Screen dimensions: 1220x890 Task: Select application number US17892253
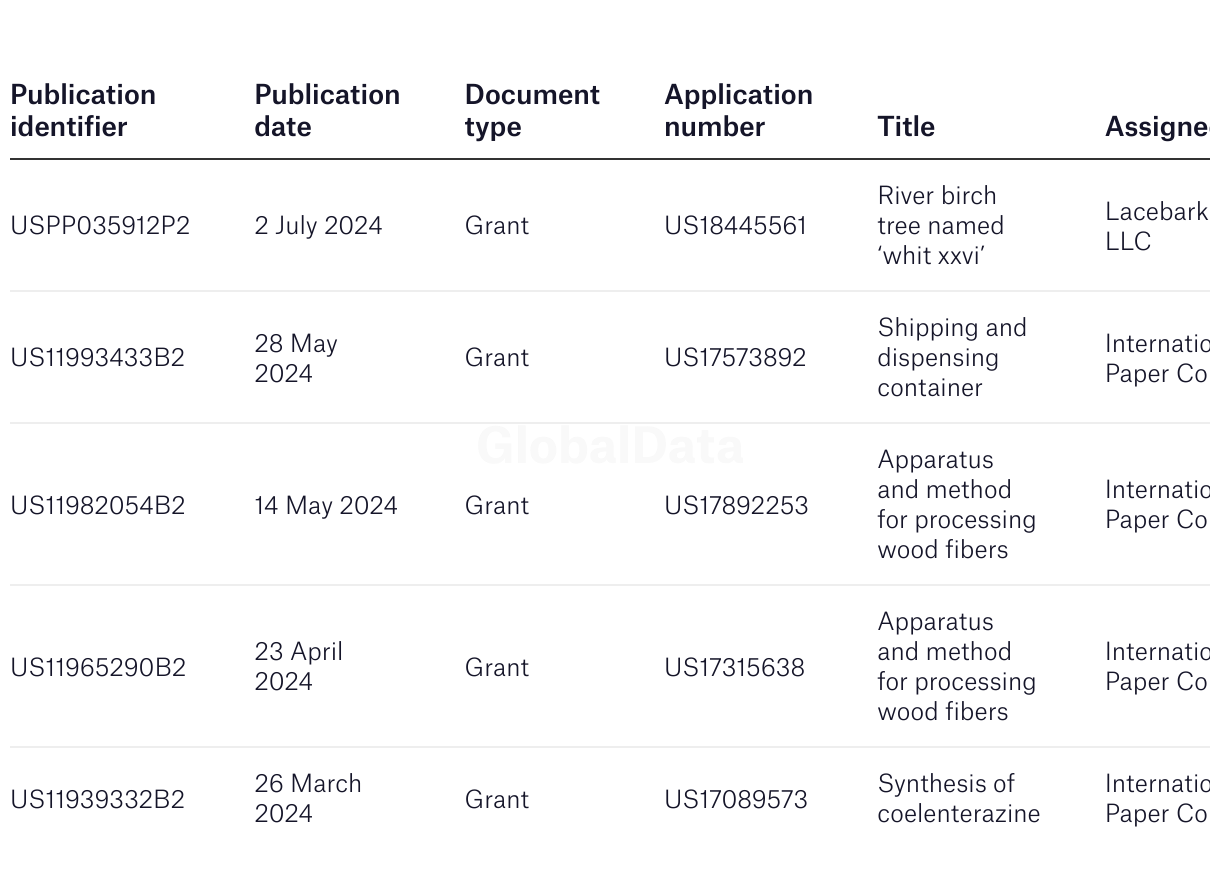736,506
